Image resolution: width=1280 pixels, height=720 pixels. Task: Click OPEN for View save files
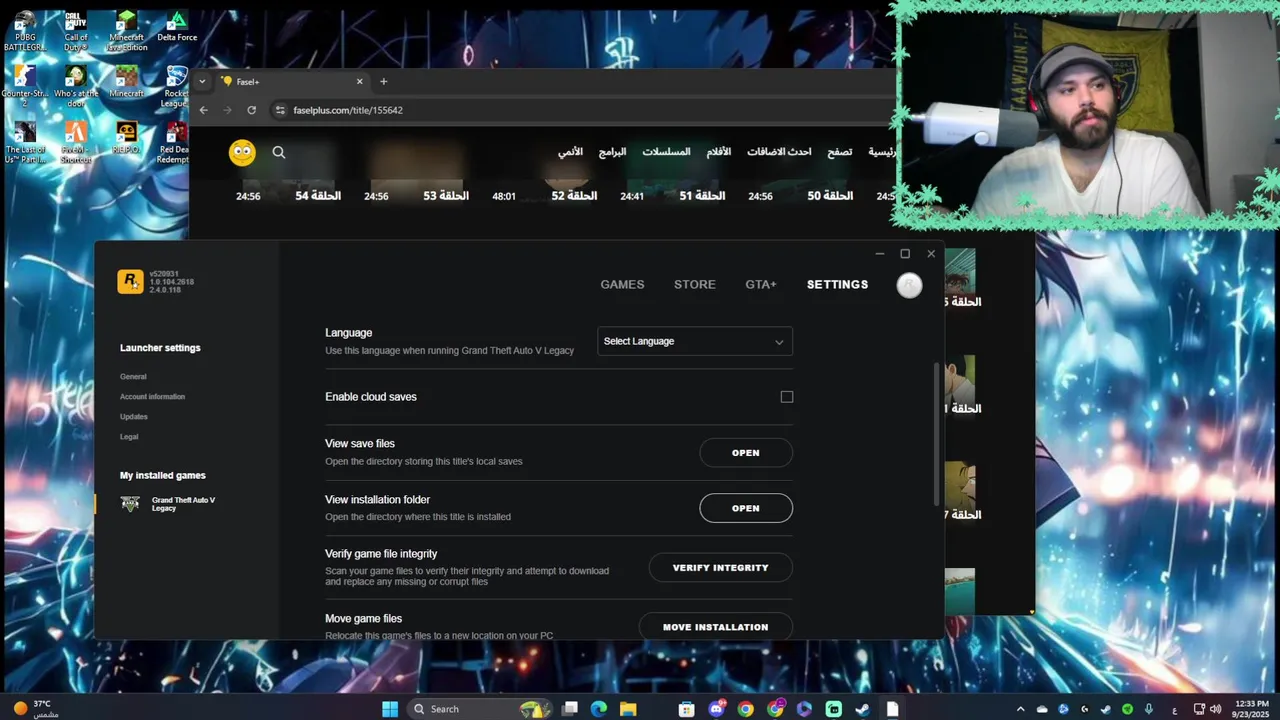tap(746, 453)
